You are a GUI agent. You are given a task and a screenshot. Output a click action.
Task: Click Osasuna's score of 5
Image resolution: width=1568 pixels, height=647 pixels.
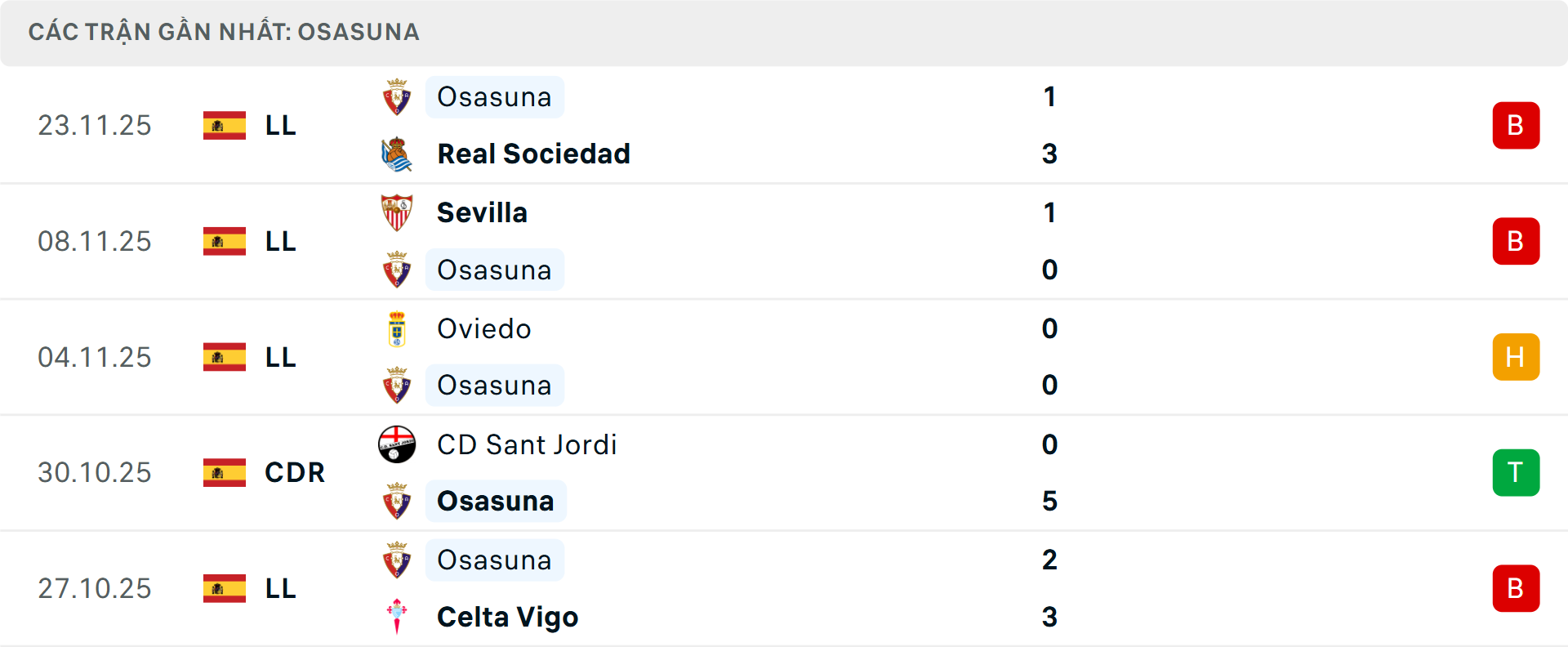pyautogui.click(x=1049, y=502)
